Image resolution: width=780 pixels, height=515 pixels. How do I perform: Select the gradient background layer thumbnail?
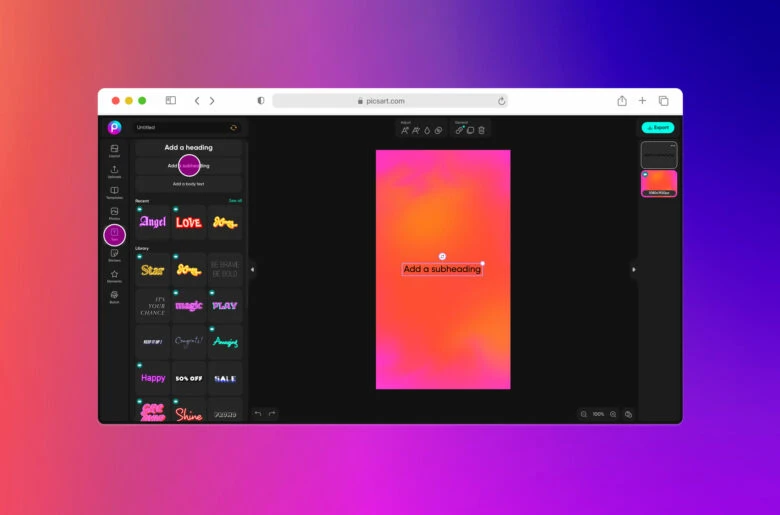[x=658, y=183]
